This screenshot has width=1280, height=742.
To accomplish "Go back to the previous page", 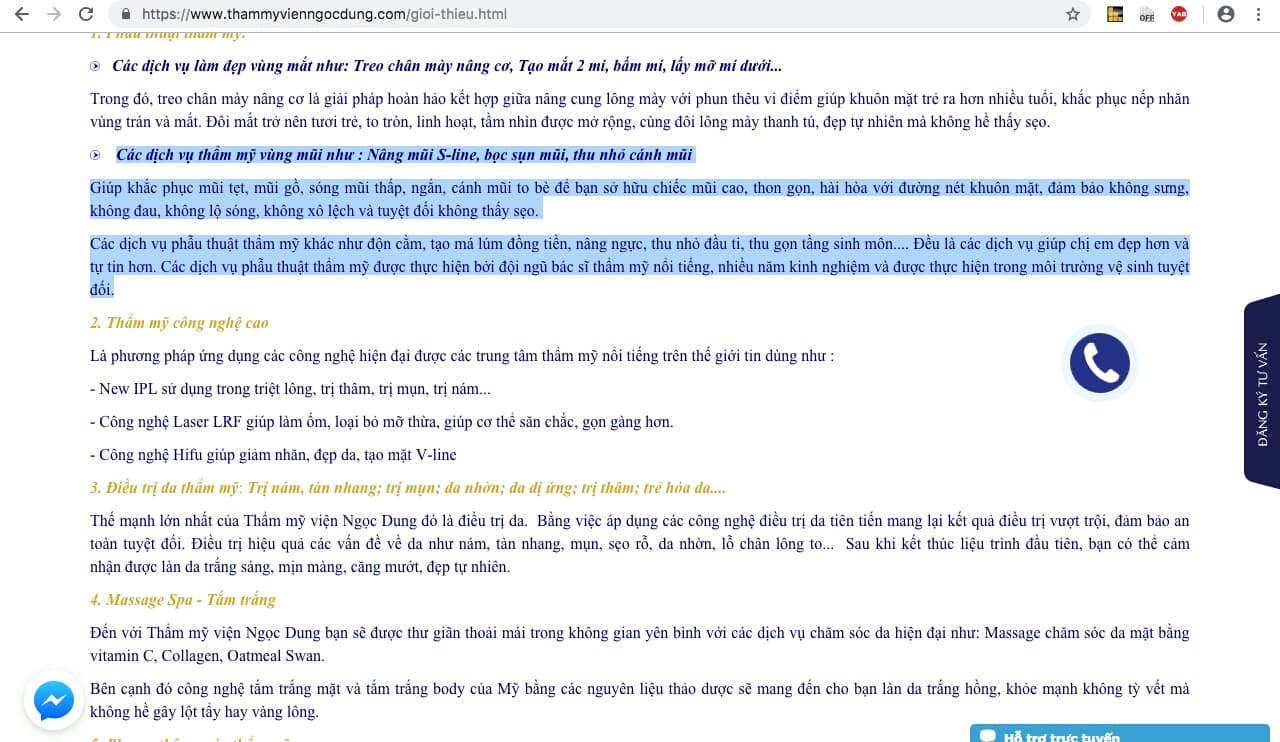I will [22, 14].
